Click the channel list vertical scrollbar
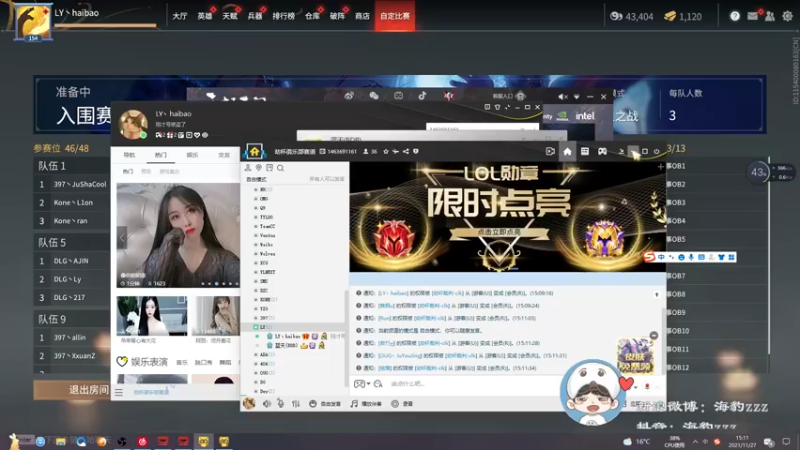 coord(346,337)
